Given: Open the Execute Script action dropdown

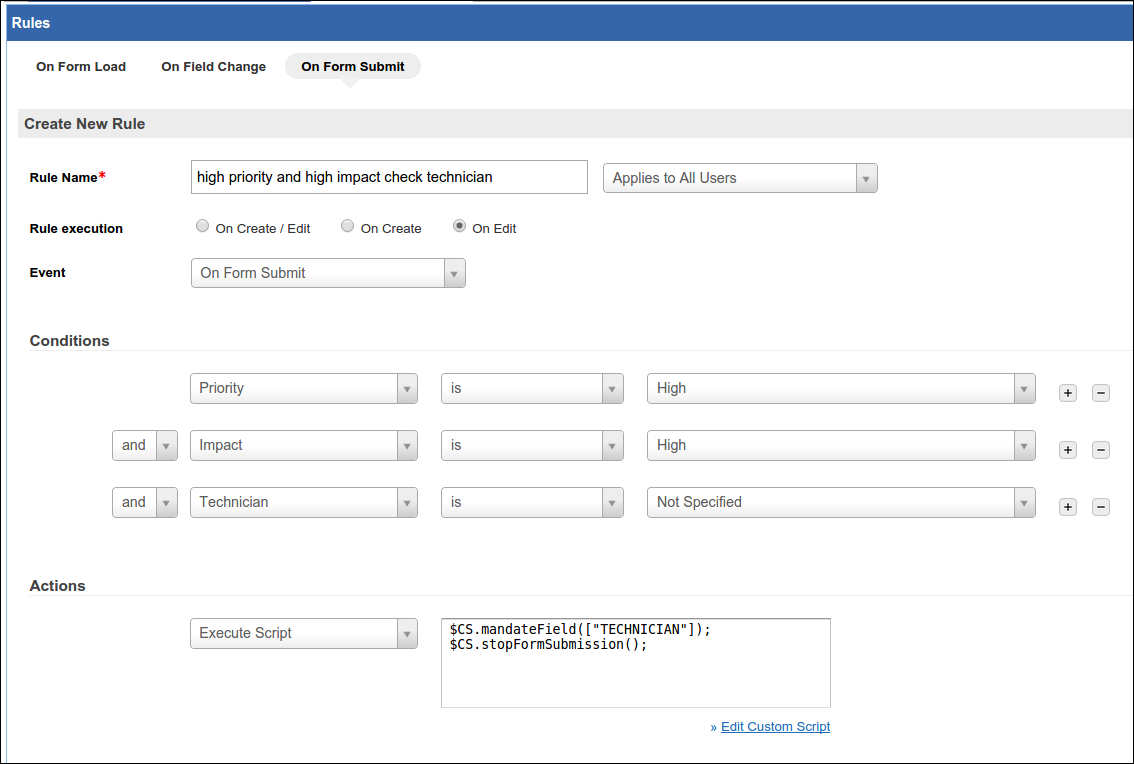Looking at the screenshot, I should click(304, 633).
